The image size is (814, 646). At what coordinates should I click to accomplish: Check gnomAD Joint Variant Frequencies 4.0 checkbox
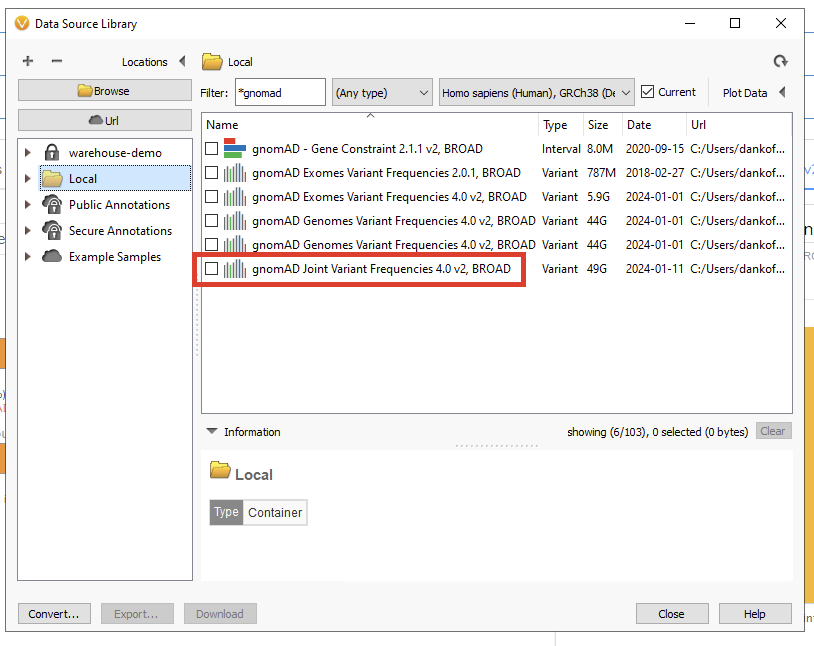(211, 268)
